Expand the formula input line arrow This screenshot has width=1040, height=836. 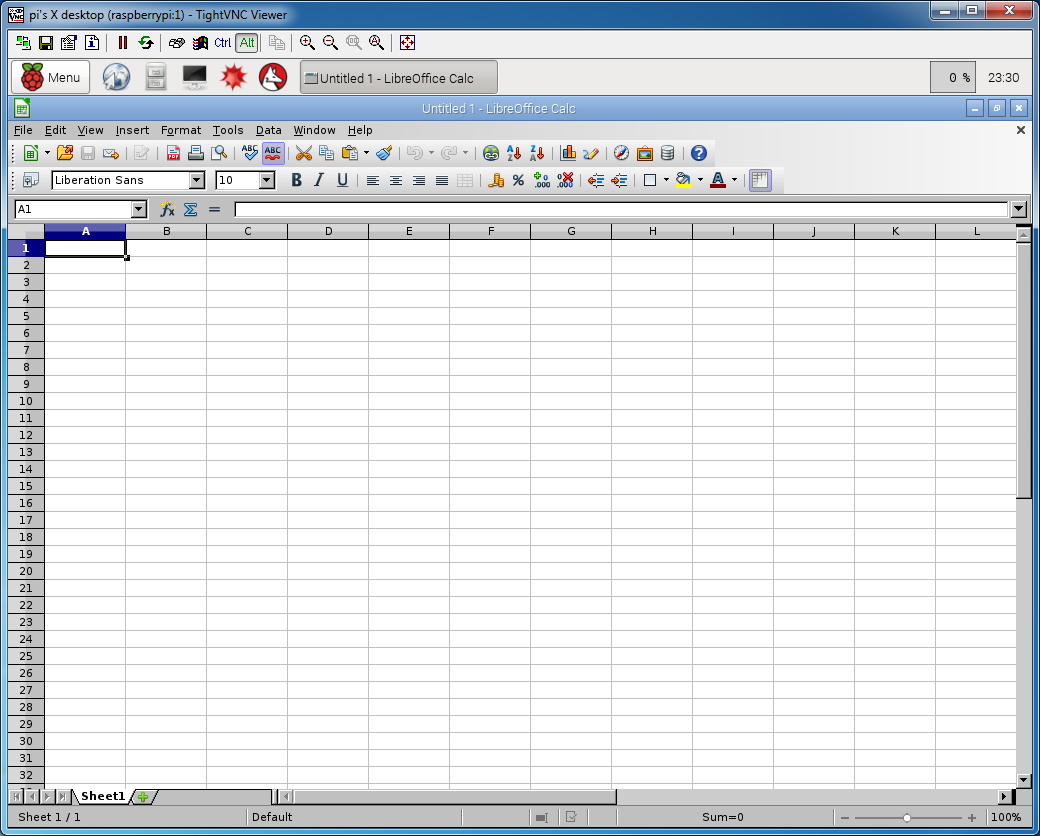click(1019, 210)
